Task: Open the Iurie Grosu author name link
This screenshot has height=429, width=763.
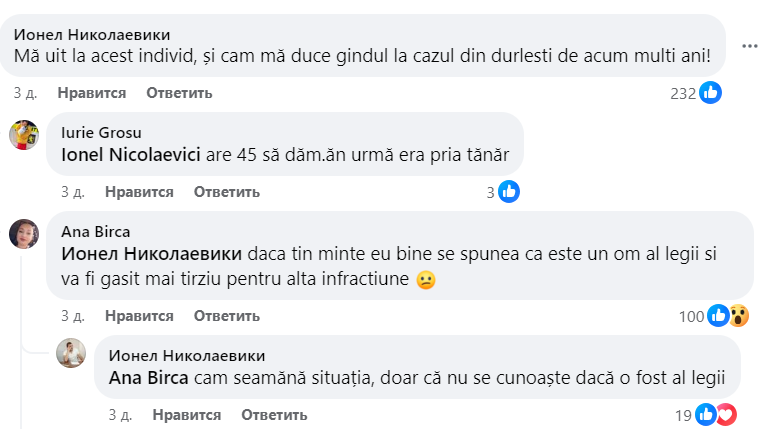Action: click(x=101, y=132)
